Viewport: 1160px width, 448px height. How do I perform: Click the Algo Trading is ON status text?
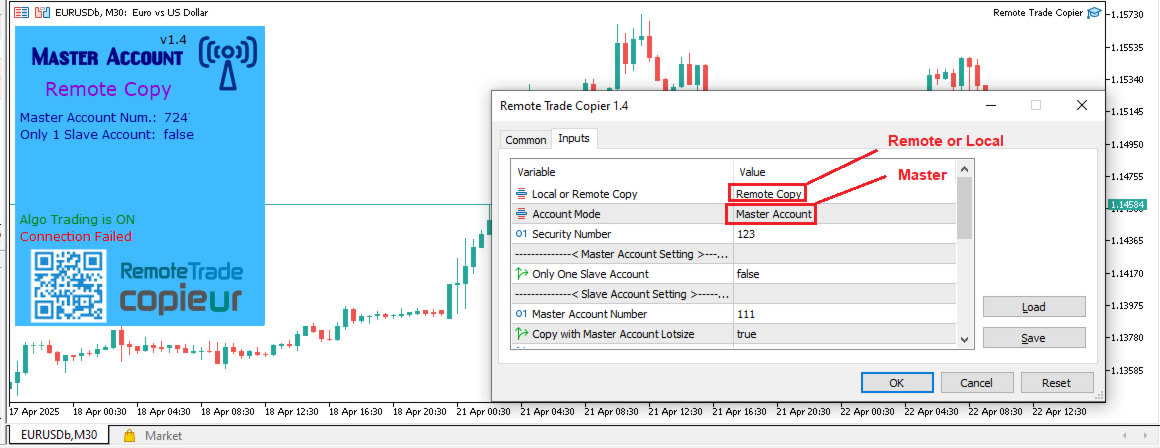pyautogui.click(x=78, y=220)
